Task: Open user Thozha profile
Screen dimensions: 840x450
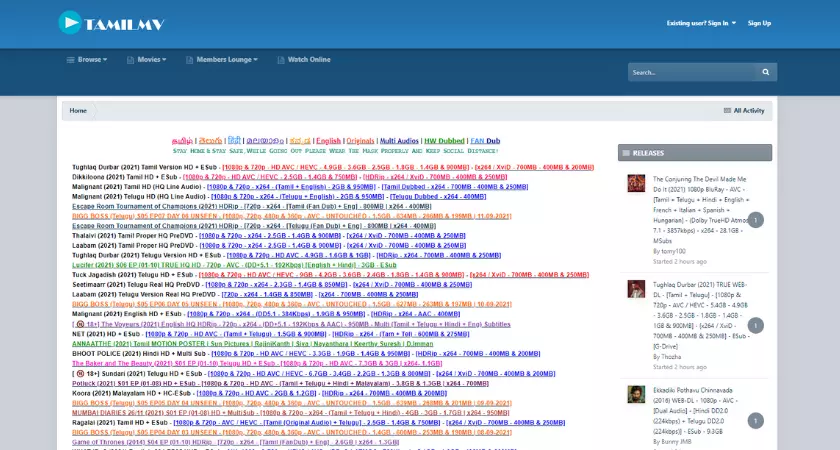Action: click(671, 357)
